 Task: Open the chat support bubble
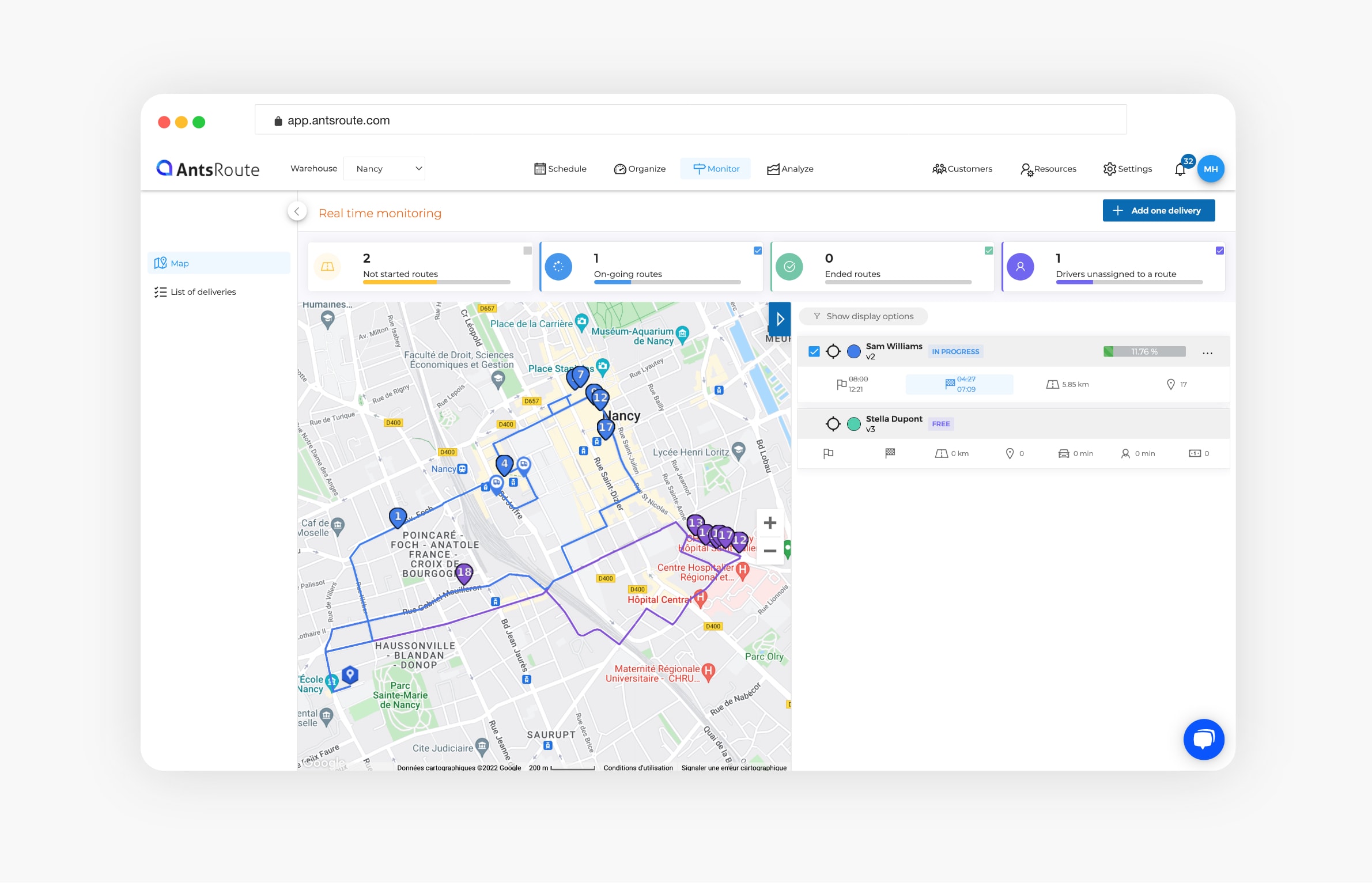point(1203,739)
